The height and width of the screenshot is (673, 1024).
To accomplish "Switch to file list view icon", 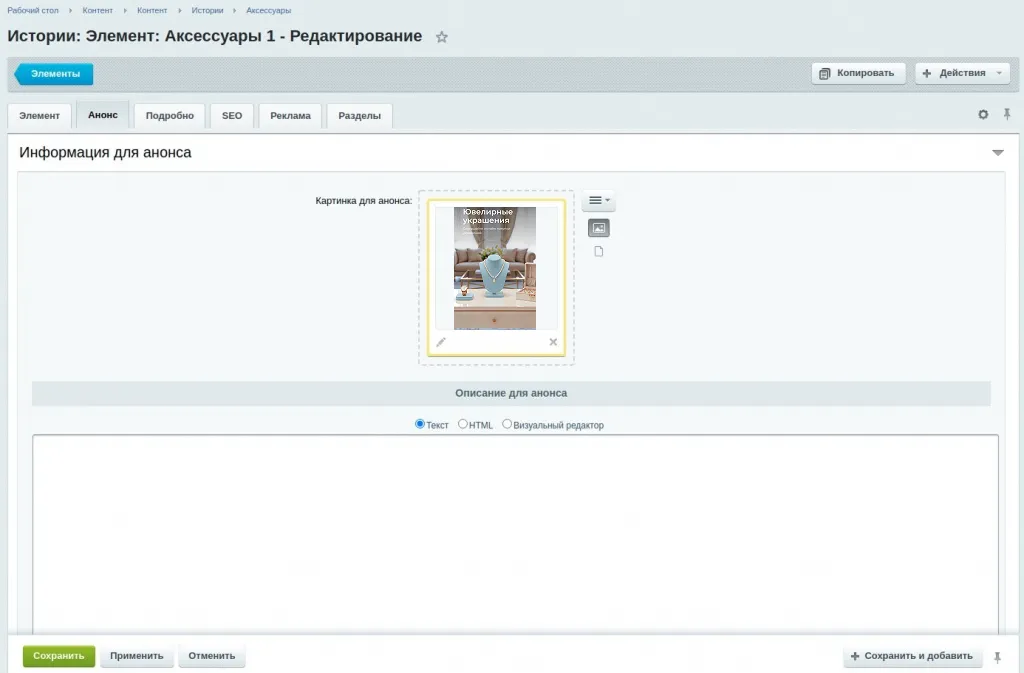I will point(598,252).
